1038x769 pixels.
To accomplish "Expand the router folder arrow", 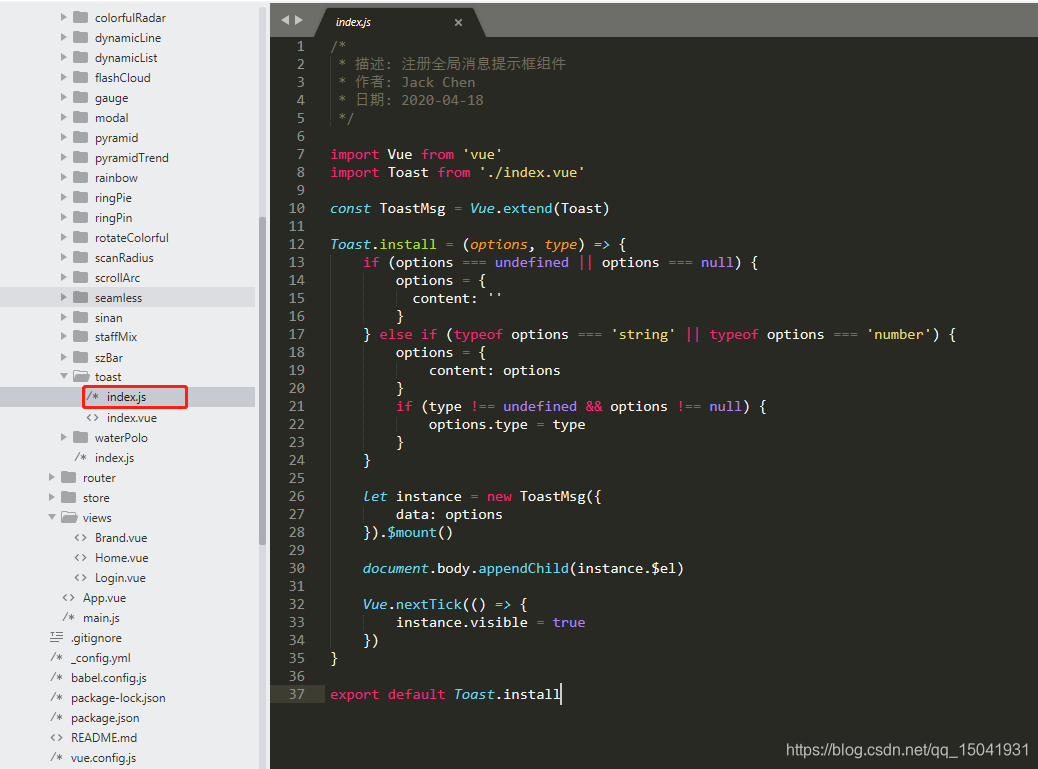I will pyautogui.click(x=52, y=477).
